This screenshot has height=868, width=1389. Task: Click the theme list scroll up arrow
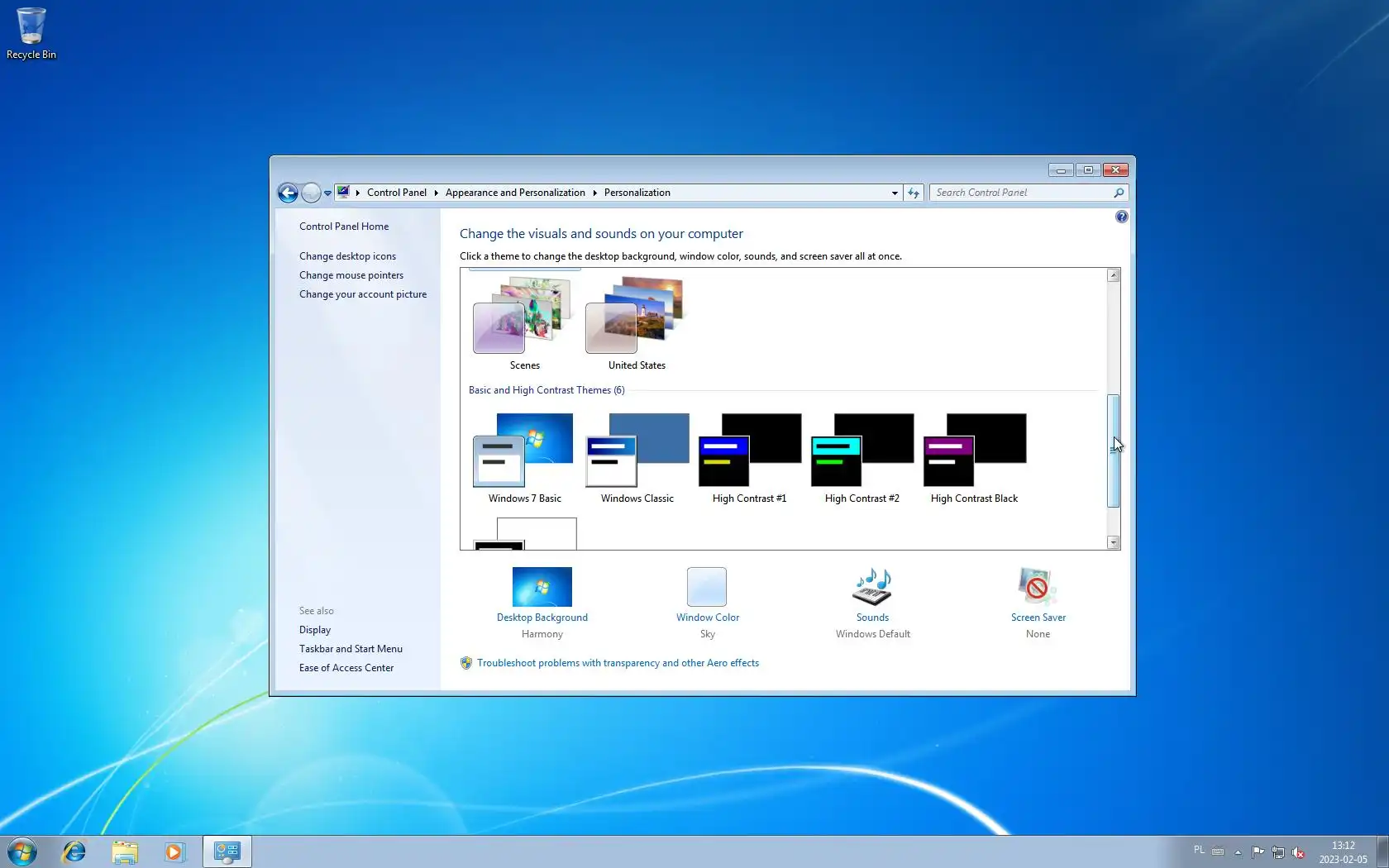1114,275
